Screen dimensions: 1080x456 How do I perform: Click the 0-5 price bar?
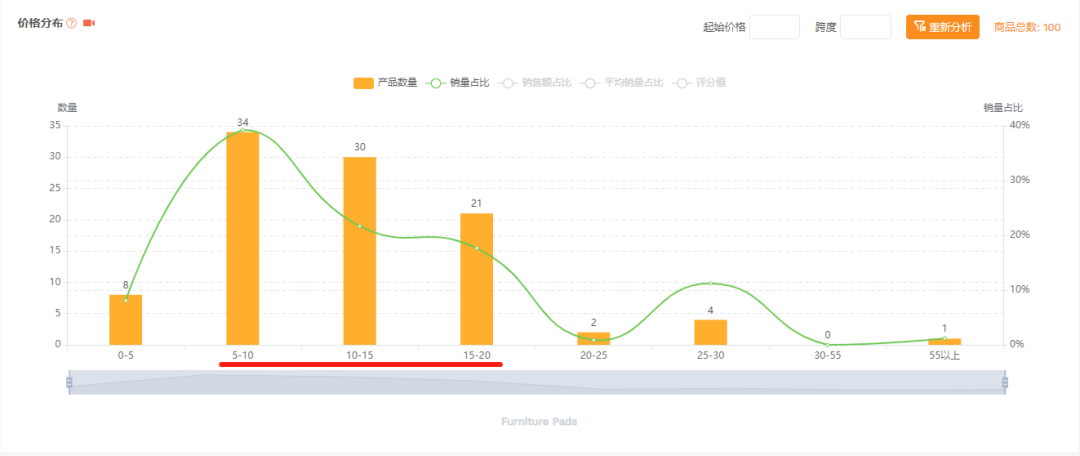(x=125, y=320)
